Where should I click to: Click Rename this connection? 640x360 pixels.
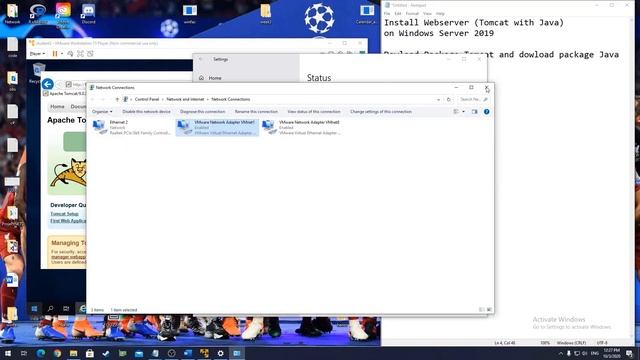[x=256, y=111]
